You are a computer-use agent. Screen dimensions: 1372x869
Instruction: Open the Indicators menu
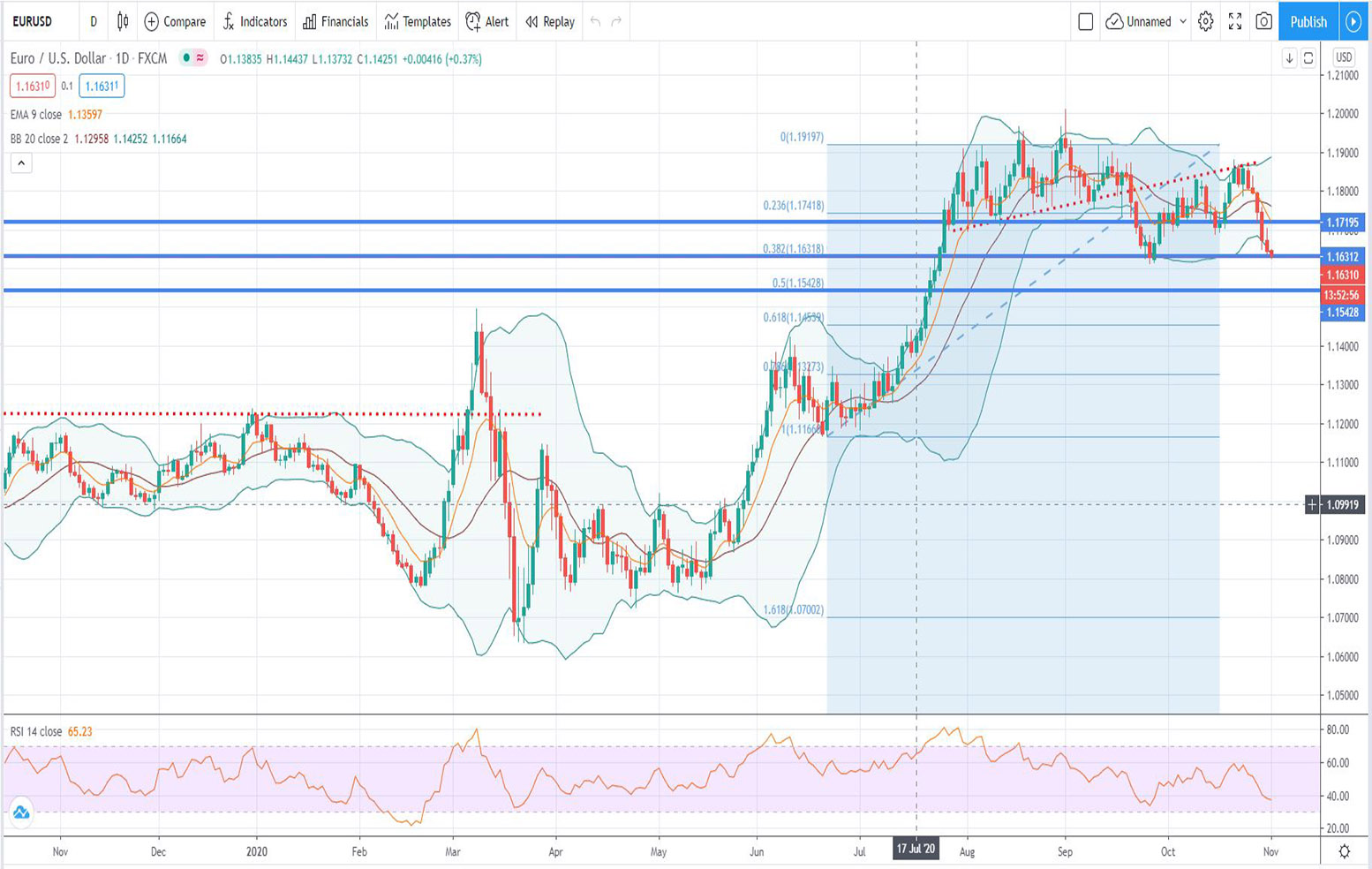point(254,21)
